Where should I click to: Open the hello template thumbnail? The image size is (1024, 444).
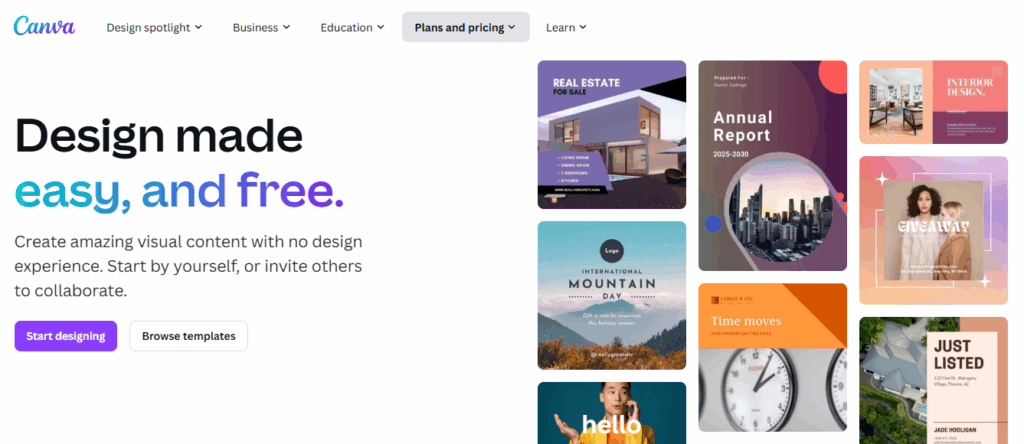(611, 412)
